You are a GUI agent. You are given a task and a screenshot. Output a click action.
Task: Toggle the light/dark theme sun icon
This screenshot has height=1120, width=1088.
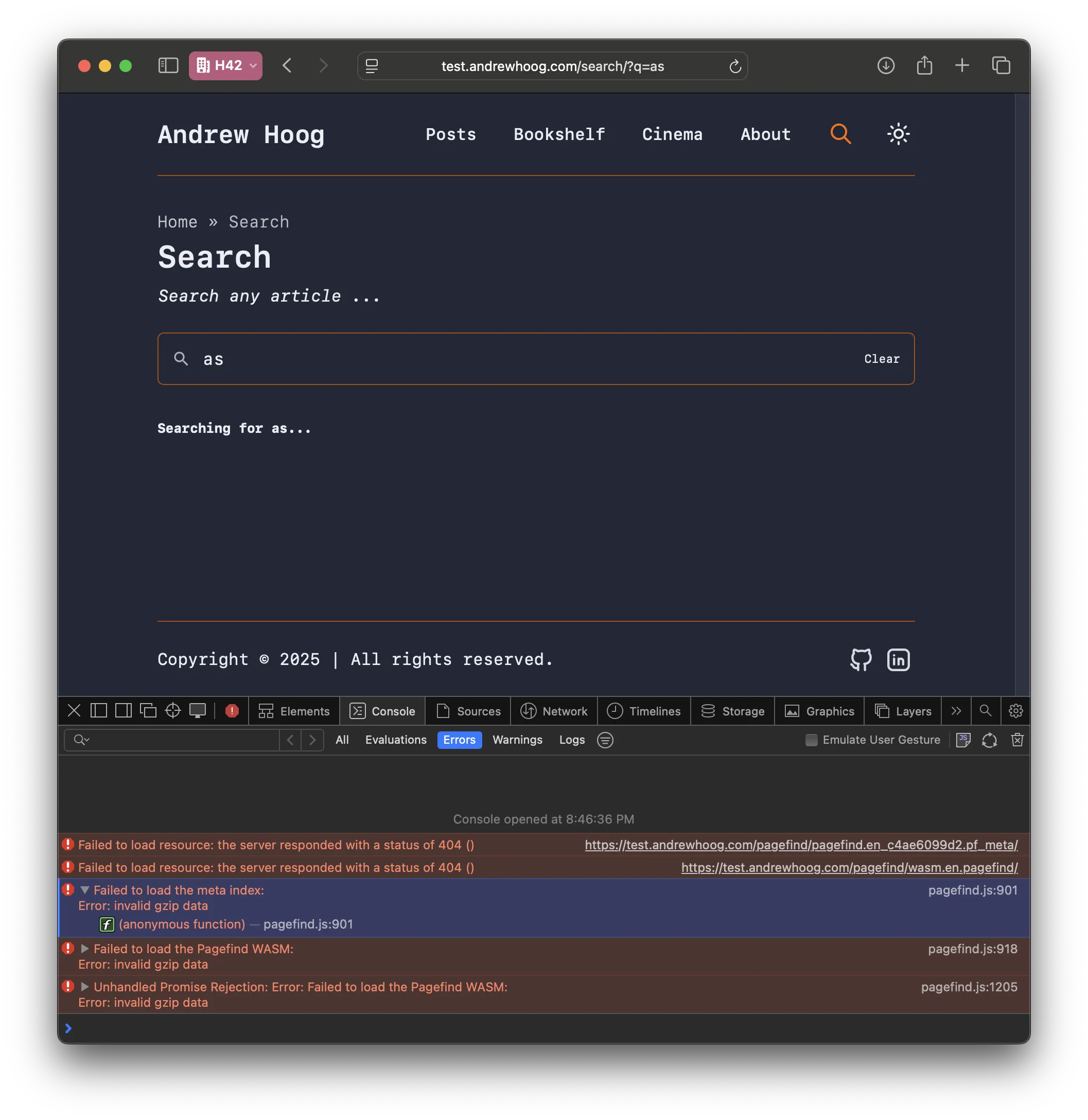point(898,134)
